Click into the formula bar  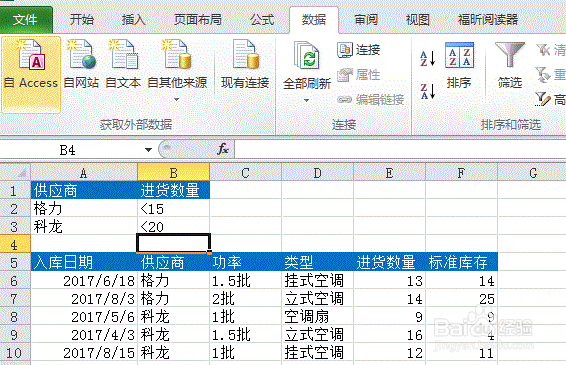click(x=400, y=149)
